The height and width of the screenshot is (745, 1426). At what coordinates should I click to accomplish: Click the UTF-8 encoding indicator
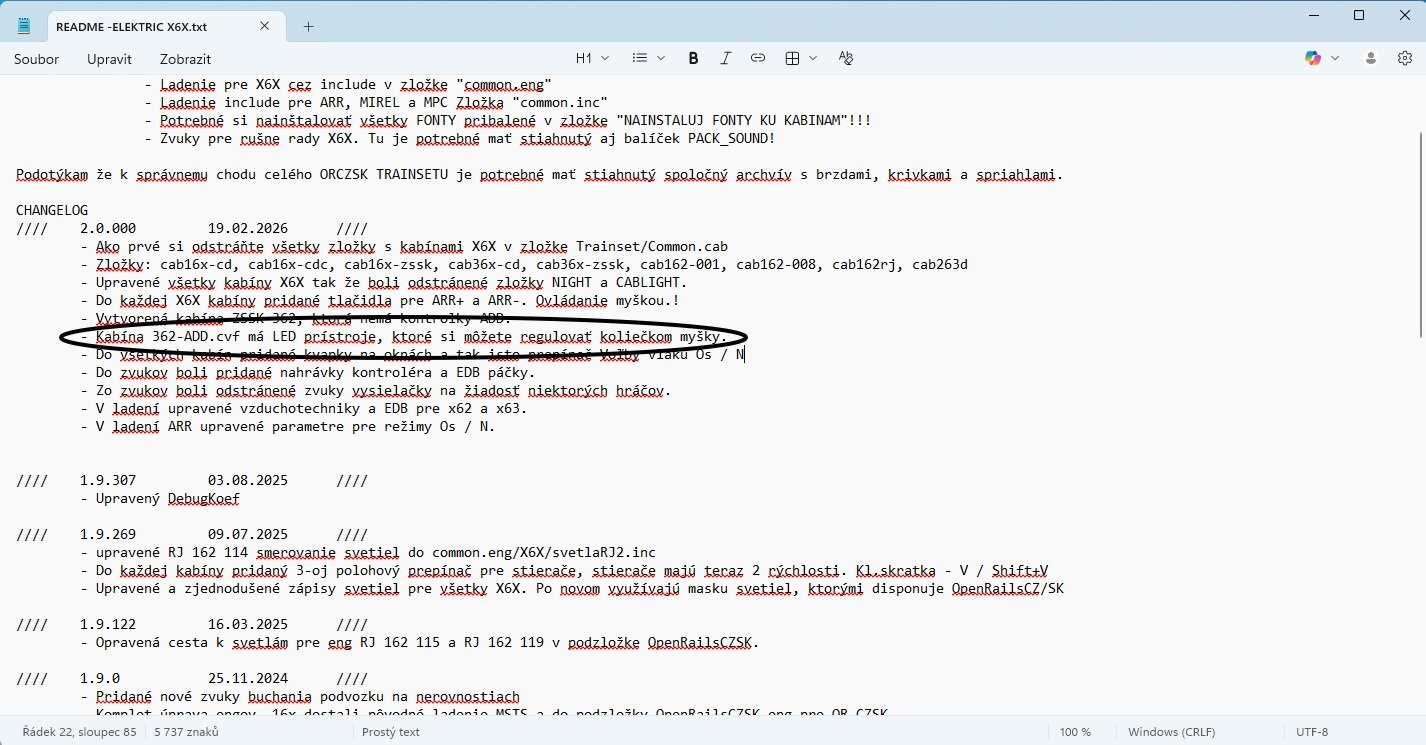[x=1311, y=732]
